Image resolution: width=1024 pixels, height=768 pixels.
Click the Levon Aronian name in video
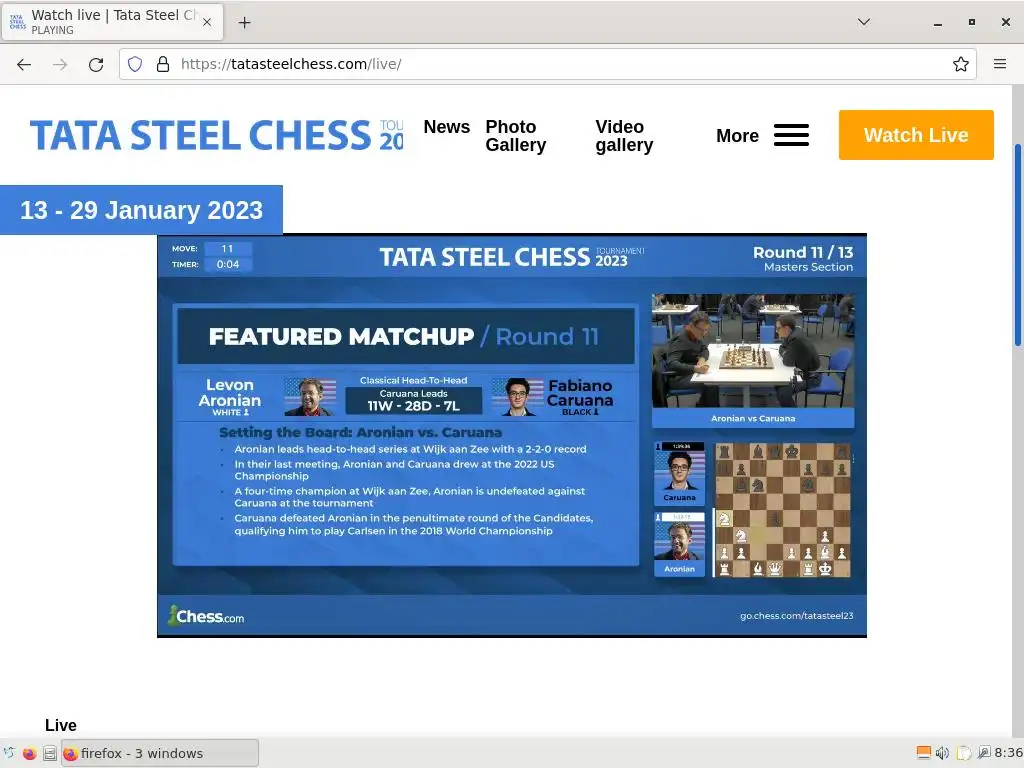tap(230, 392)
